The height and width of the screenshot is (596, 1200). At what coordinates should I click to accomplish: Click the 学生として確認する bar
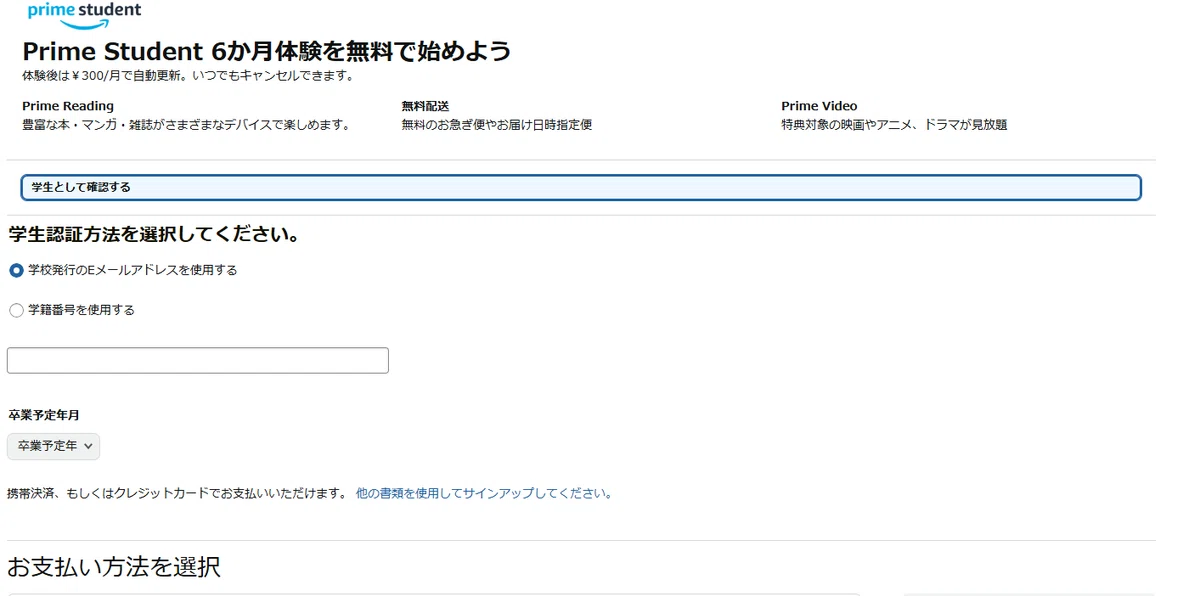tap(581, 187)
